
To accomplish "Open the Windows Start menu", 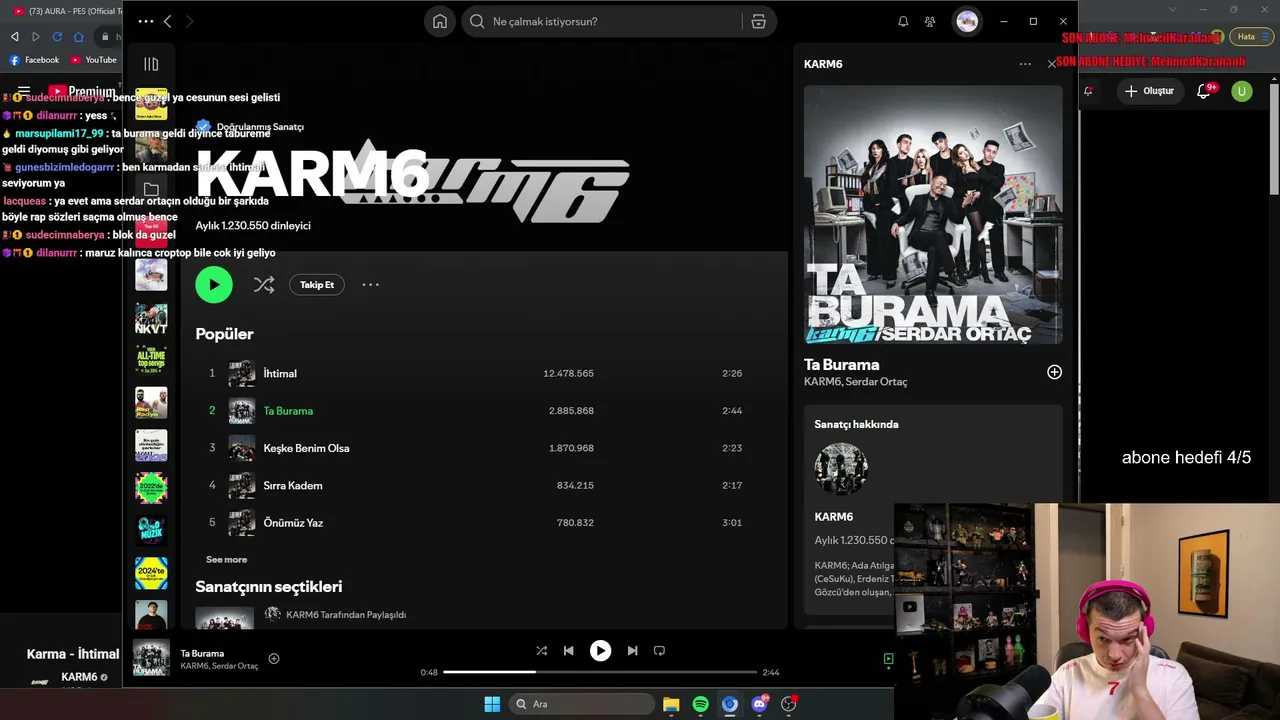I will click(492, 704).
